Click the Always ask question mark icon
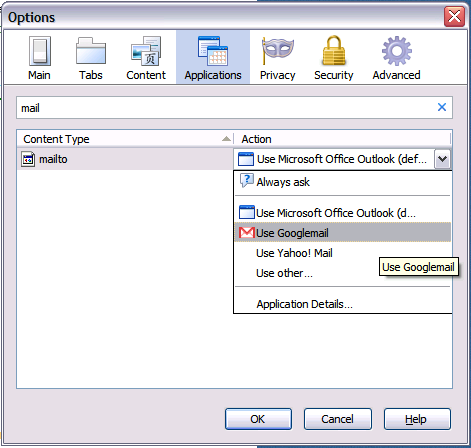Screen dimensions: 471x448 pyautogui.click(x=247, y=181)
